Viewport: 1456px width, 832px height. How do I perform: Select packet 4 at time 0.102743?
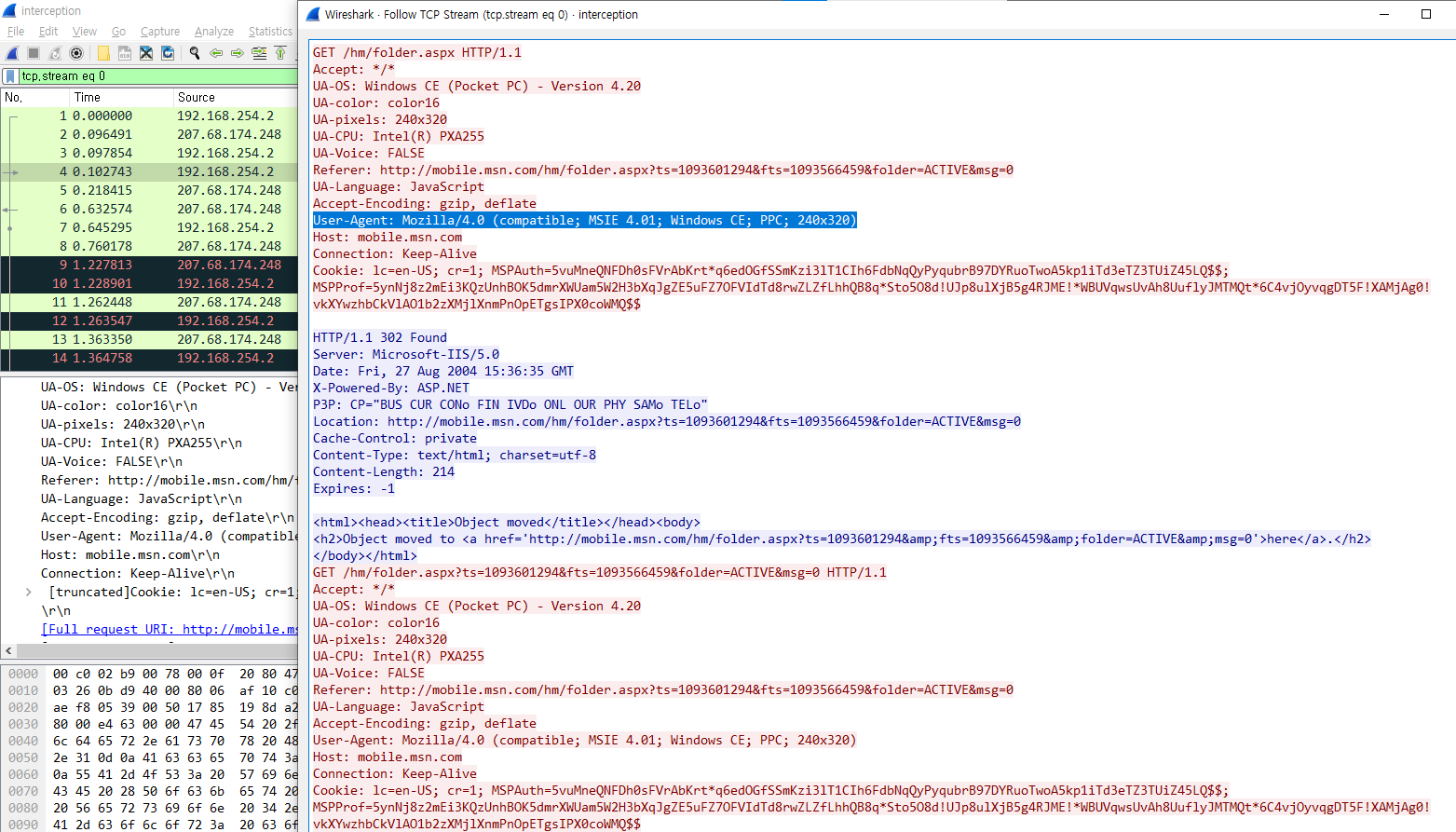(149, 171)
